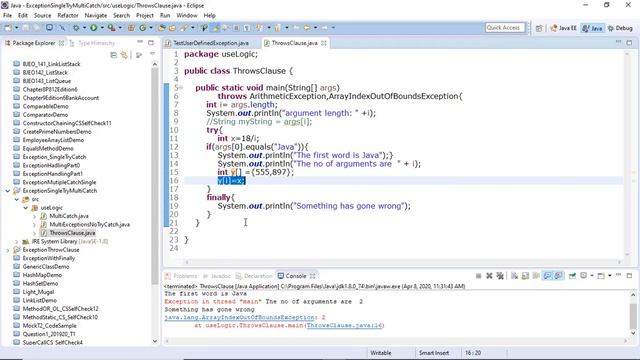
Task: Open the File menu
Action: click(7, 16)
